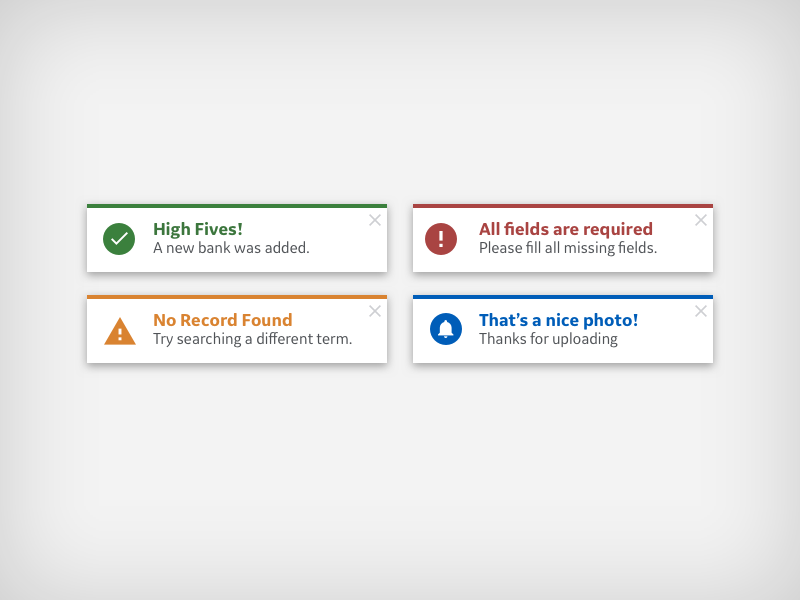Click the 'Thanks for uploading' message
The height and width of the screenshot is (600, 800).
[548, 339]
